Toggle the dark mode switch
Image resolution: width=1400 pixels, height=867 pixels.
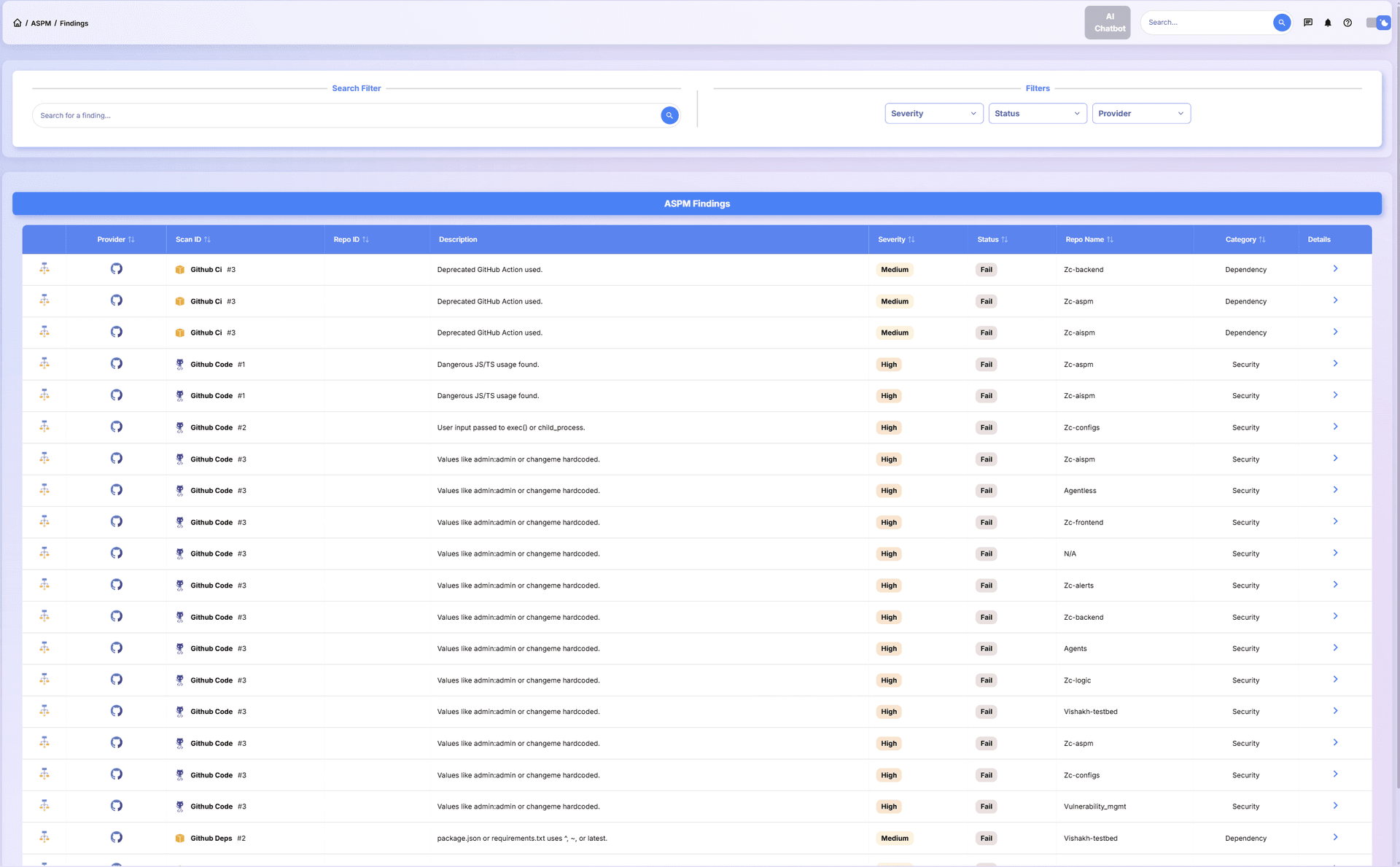tap(1377, 23)
